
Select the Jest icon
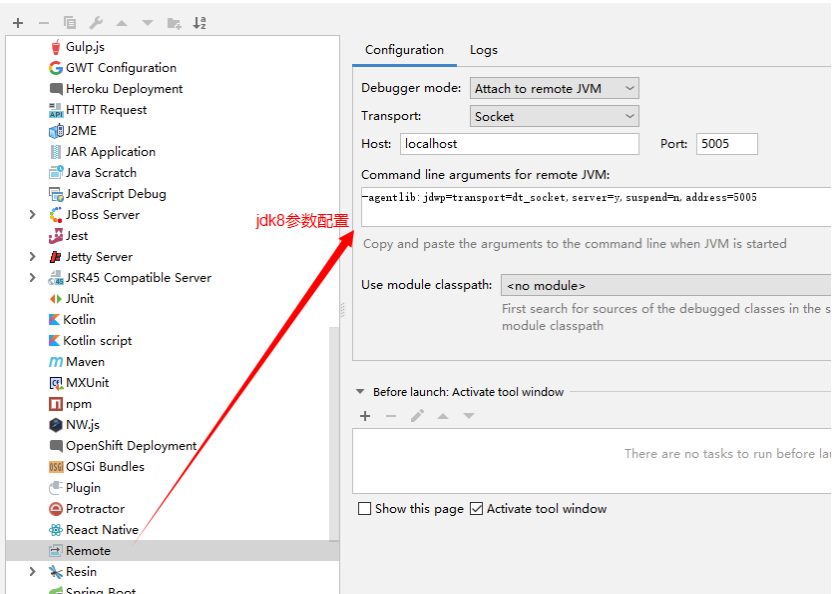click(56, 236)
